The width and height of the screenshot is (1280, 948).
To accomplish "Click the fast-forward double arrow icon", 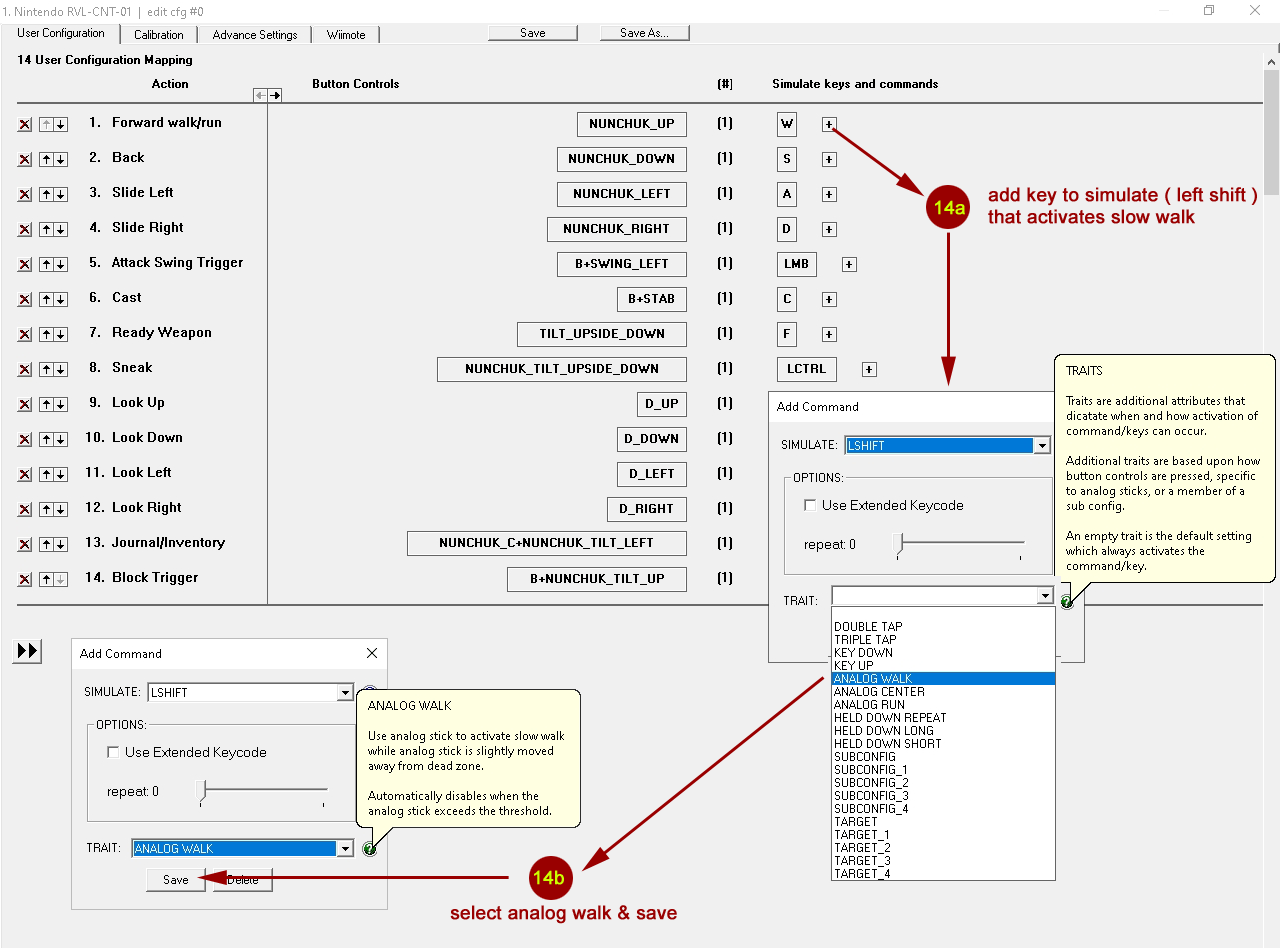I will 27,651.
